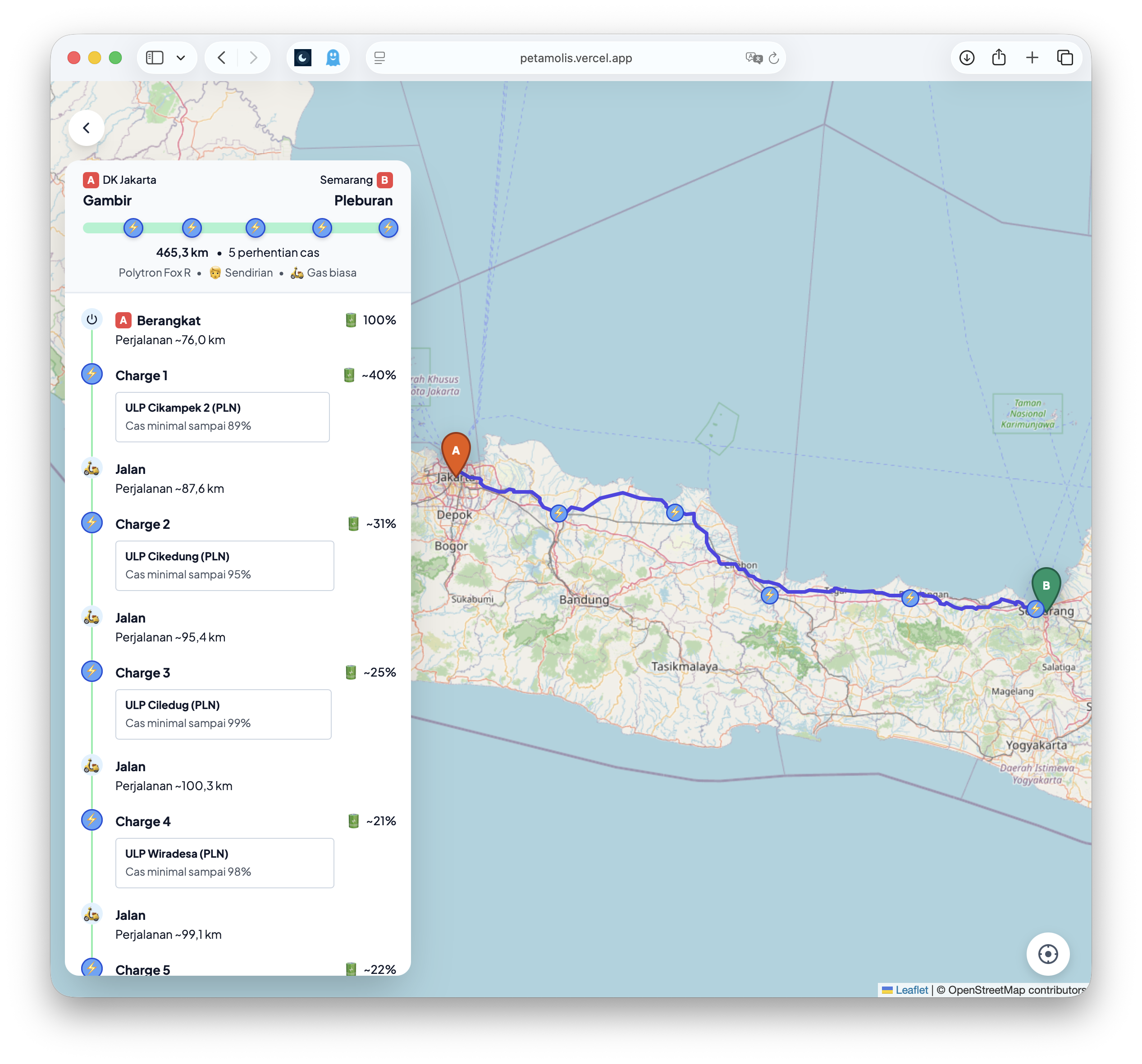The width and height of the screenshot is (1142, 1064).
Task: Collapse the route panel with back chevron
Action: (x=87, y=127)
